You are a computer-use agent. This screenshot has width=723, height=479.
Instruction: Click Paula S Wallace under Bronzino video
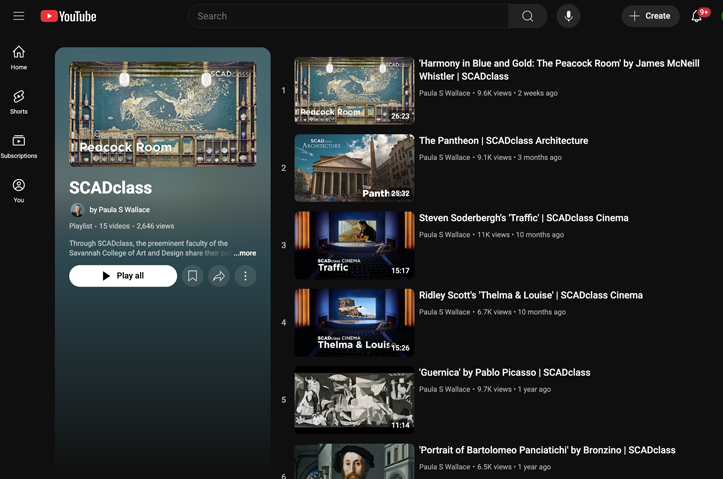(444, 467)
